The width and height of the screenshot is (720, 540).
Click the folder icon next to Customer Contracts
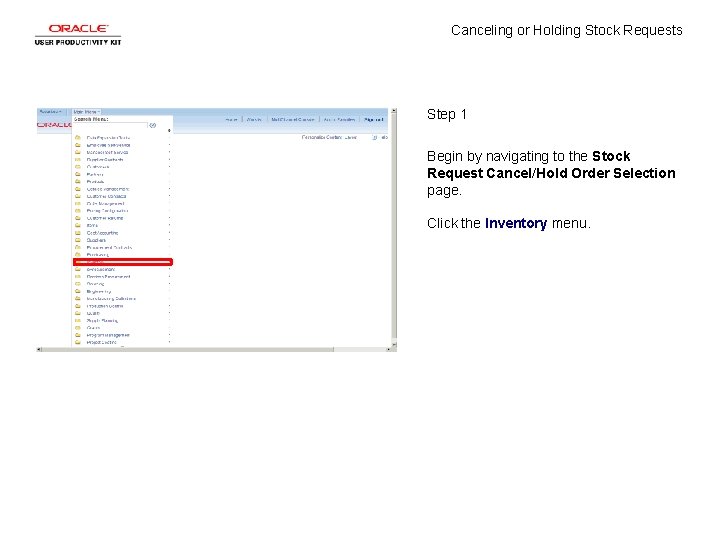tap(78, 196)
